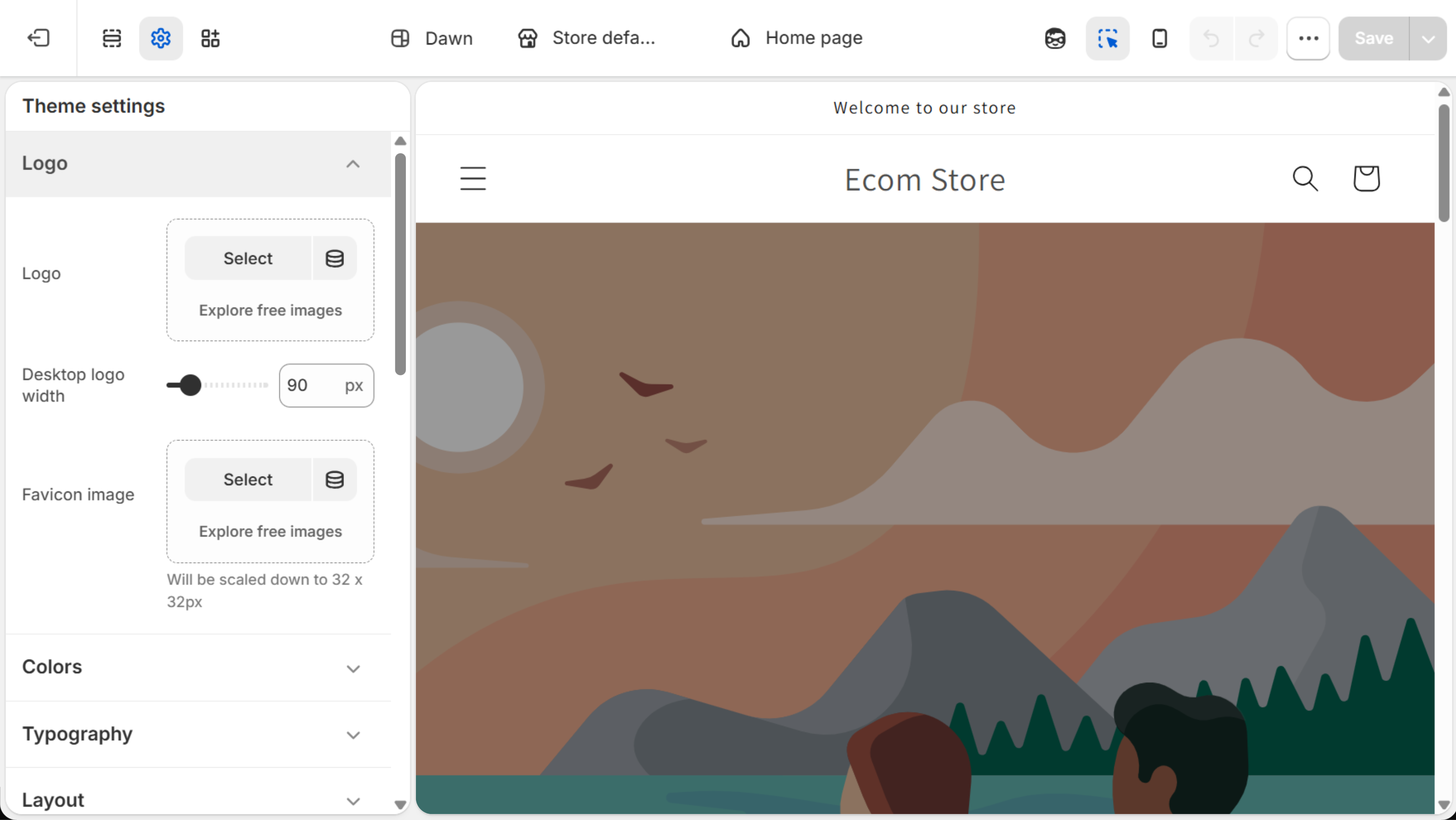1456x820 pixels.
Task: Switch to the mobile preview icon
Action: pos(1159,38)
